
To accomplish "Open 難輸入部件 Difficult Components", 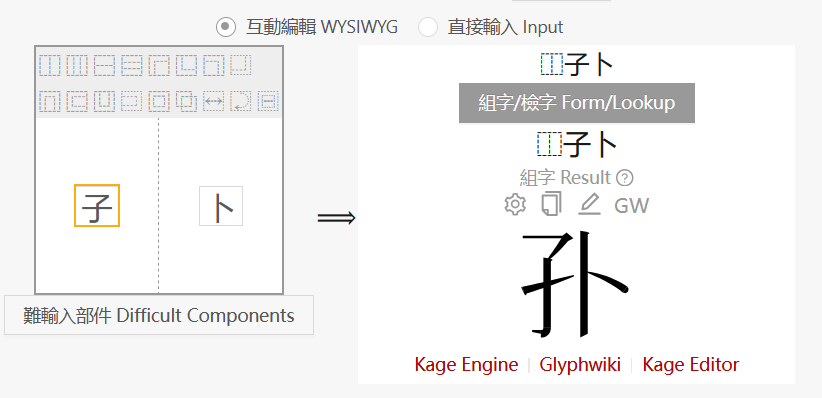I will pyautogui.click(x=159, y=315).
